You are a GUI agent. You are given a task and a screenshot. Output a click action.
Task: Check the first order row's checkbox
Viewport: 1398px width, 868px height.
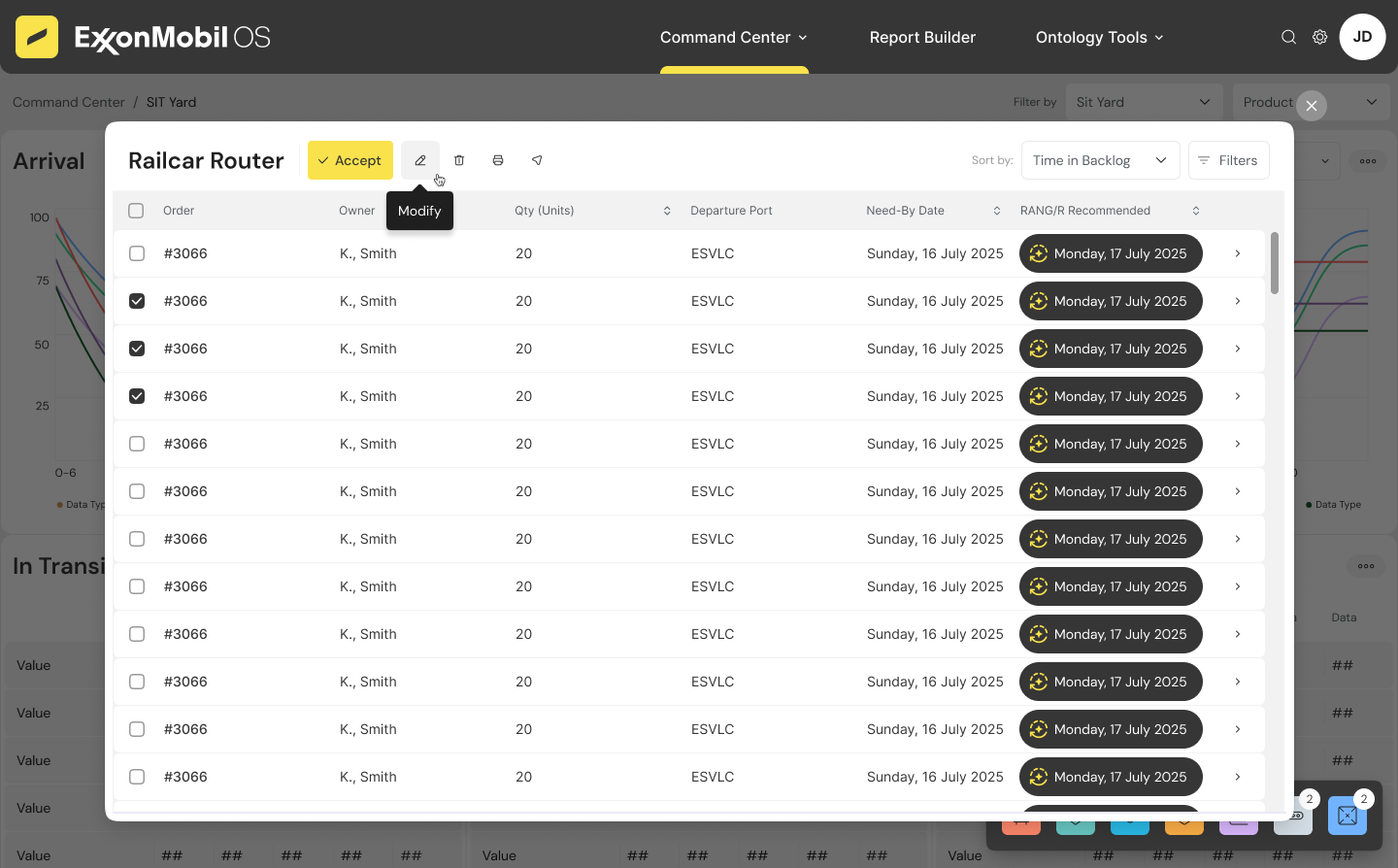[137, 253]
